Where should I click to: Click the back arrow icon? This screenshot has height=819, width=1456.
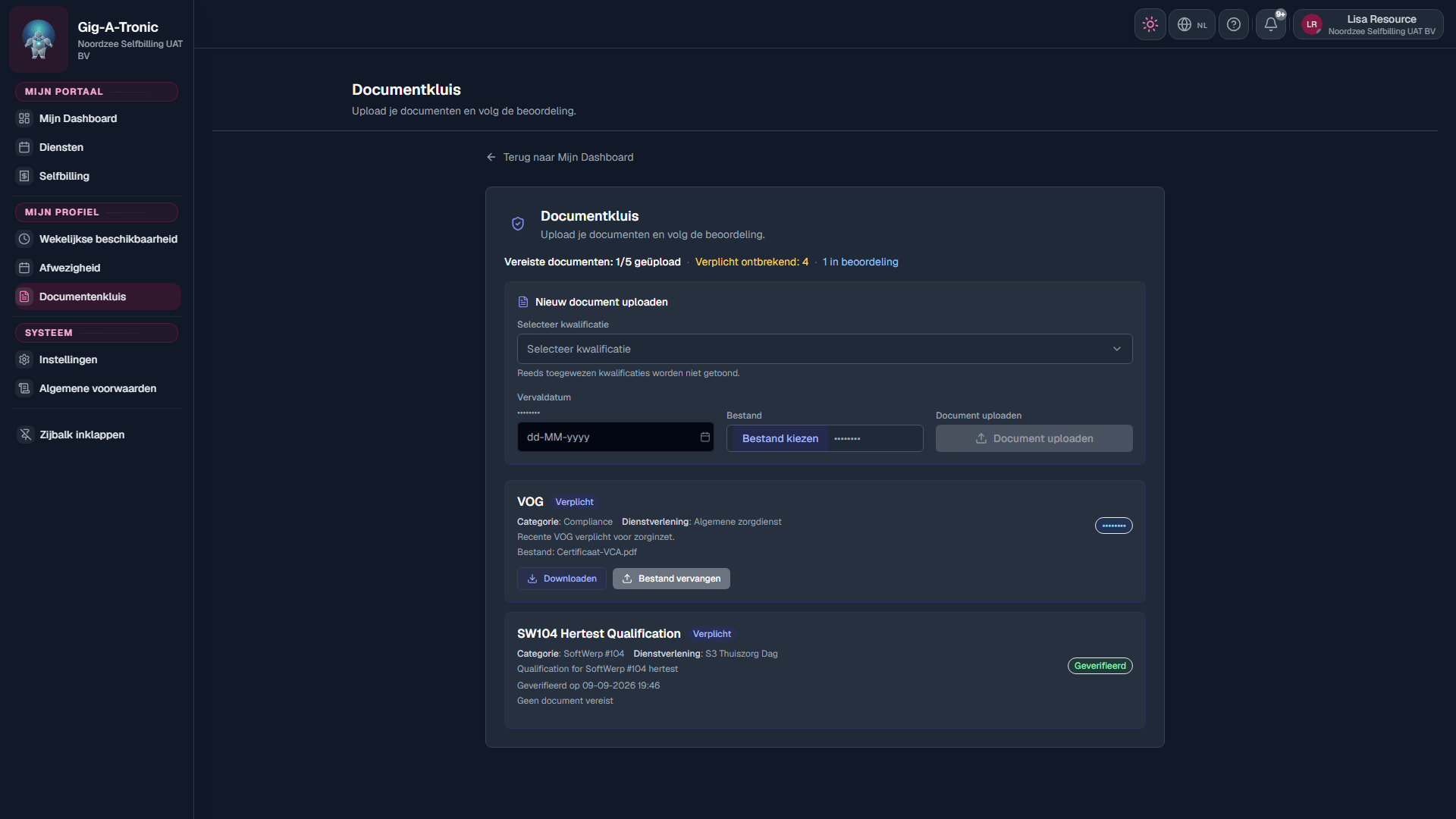coord(491,157)
